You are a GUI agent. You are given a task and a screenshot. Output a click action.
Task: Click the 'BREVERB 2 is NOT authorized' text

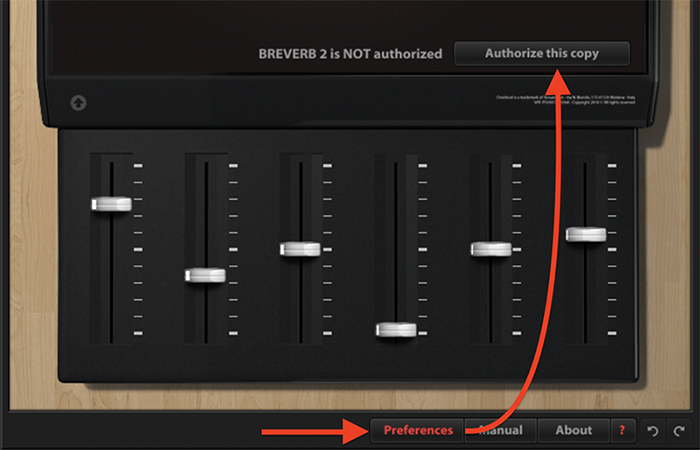[350, 54]
